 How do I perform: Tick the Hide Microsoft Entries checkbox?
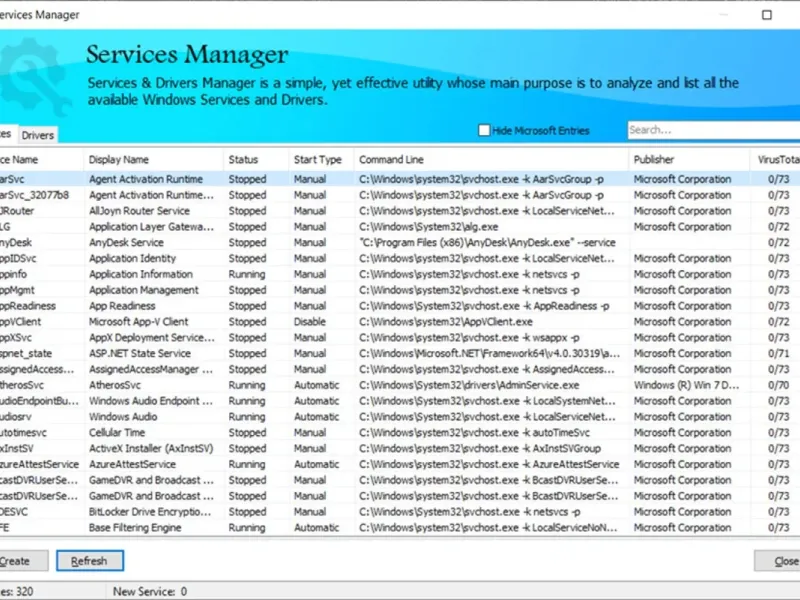click(x=484, y=130)
